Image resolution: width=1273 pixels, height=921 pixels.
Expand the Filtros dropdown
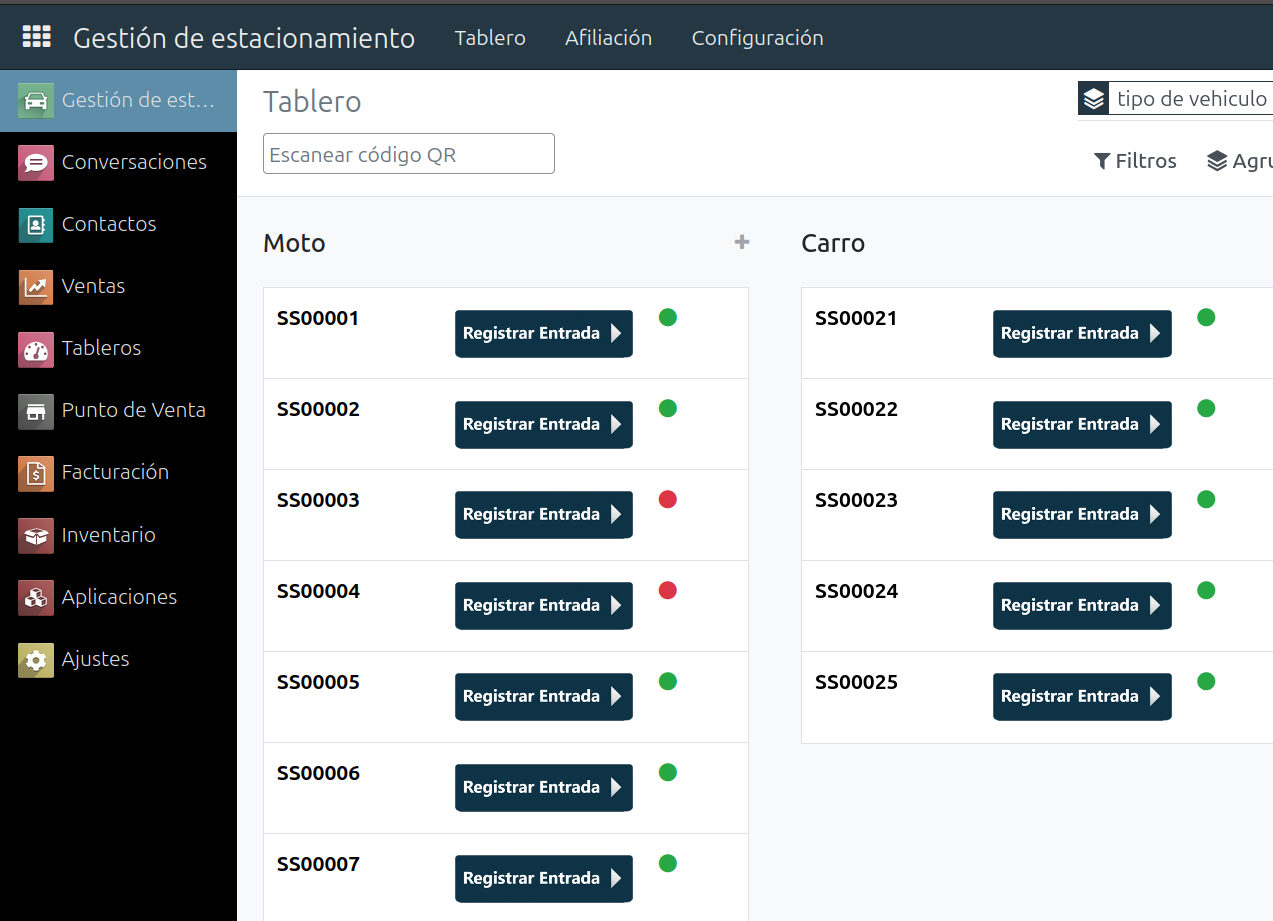tap(1135, 161)
